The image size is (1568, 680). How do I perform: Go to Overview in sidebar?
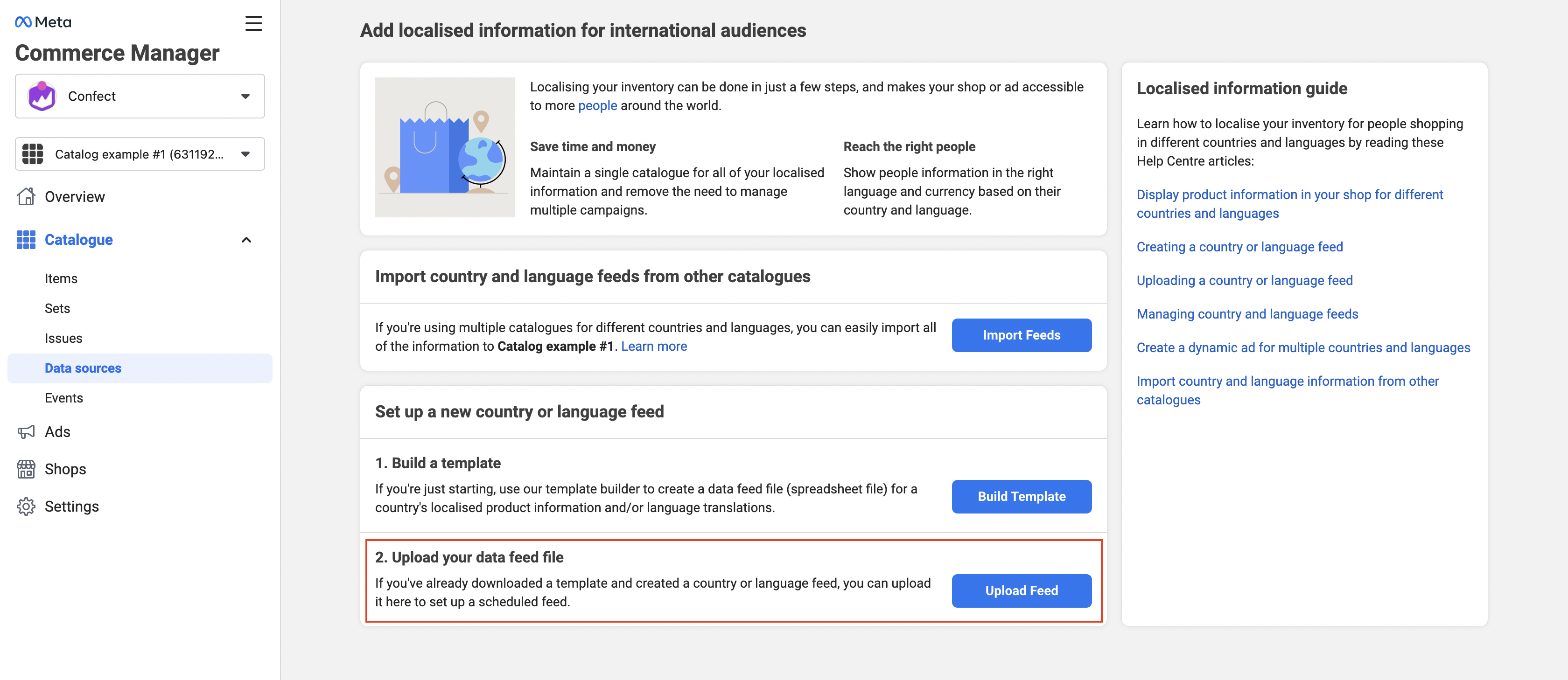[75, 196]
